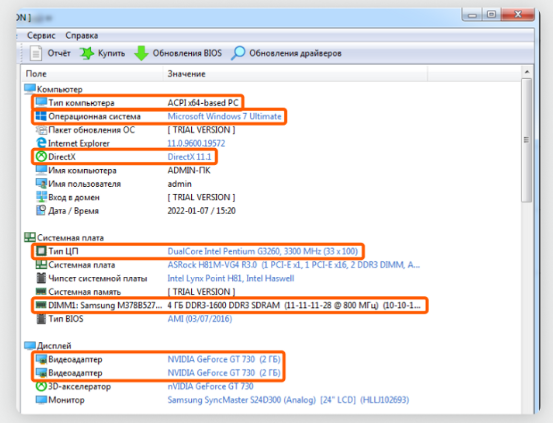Click the Тип ЦП processor icon
553x423 pixels.
tap(41, 251)
